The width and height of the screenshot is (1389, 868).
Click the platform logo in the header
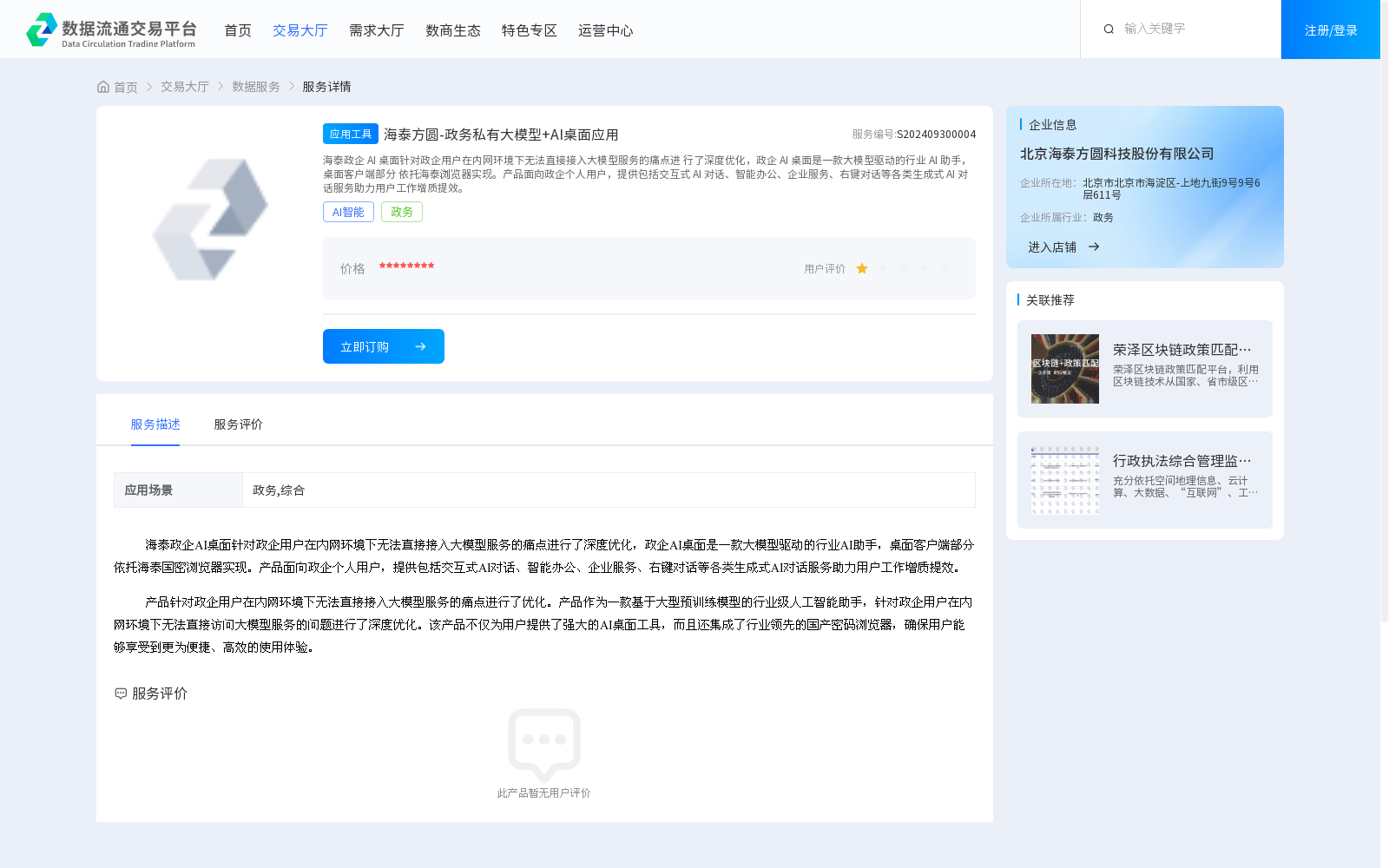111,30
